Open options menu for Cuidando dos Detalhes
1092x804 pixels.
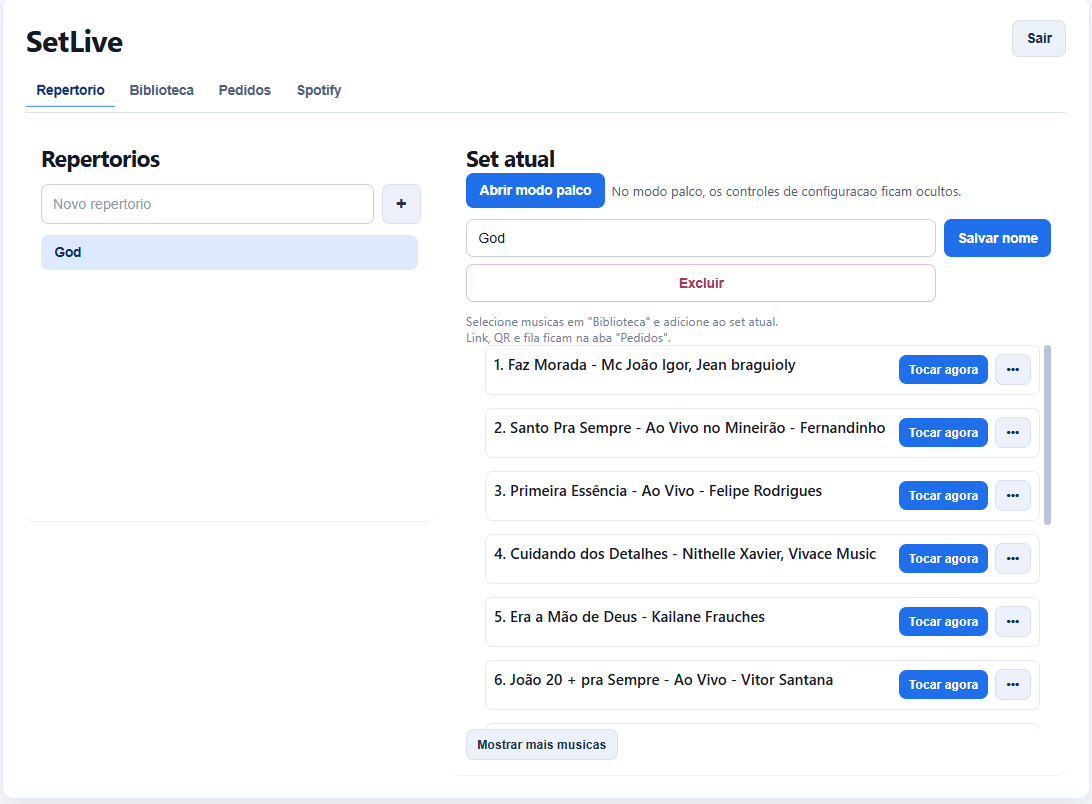pyautogui.click(x=1012, y=559)
